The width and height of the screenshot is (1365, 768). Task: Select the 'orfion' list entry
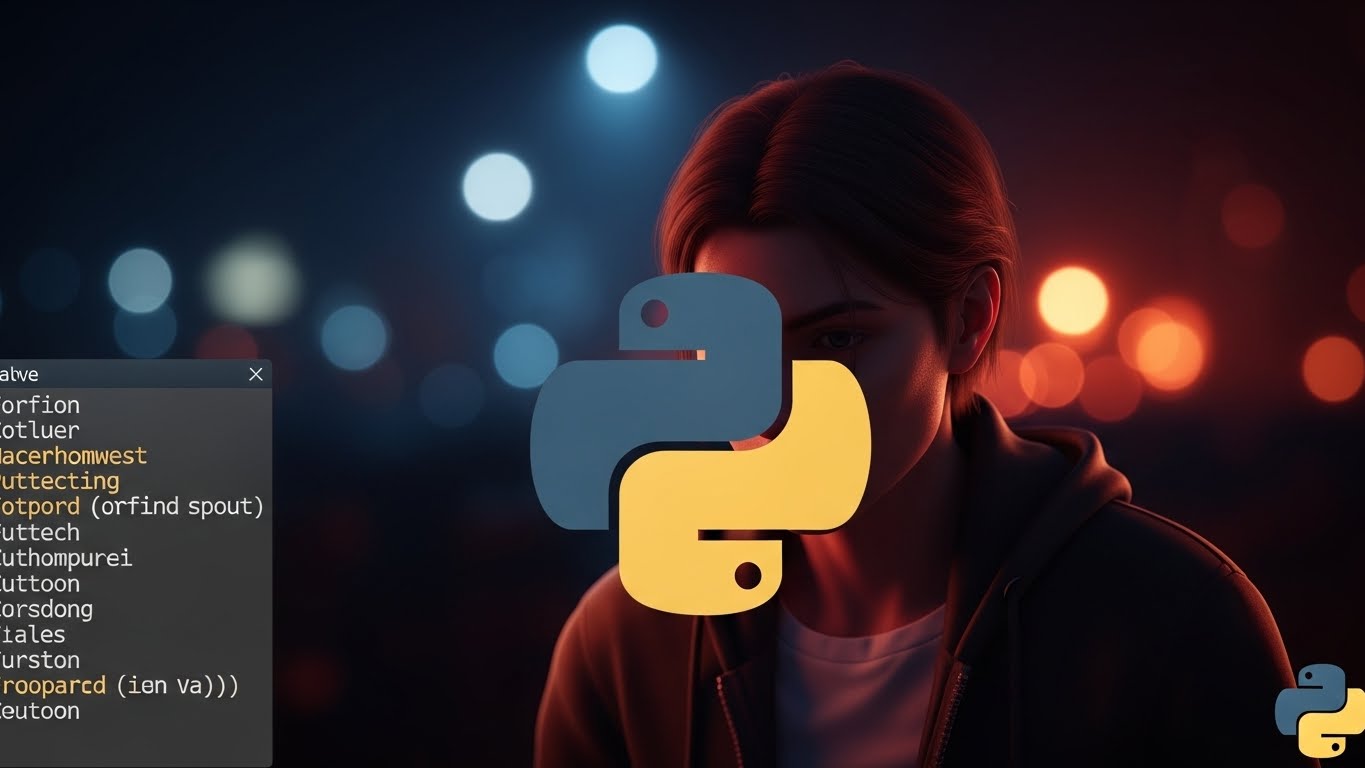tap(40, 405)
